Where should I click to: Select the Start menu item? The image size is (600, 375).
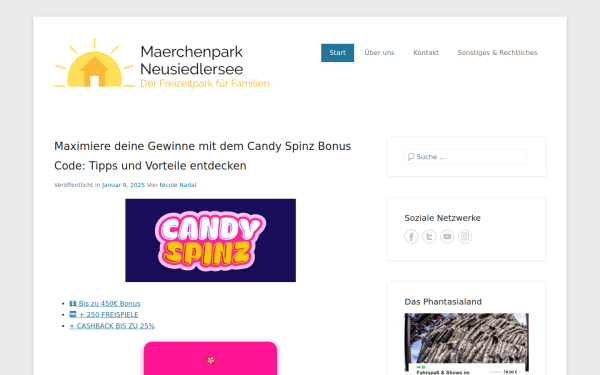click(338, 53)
